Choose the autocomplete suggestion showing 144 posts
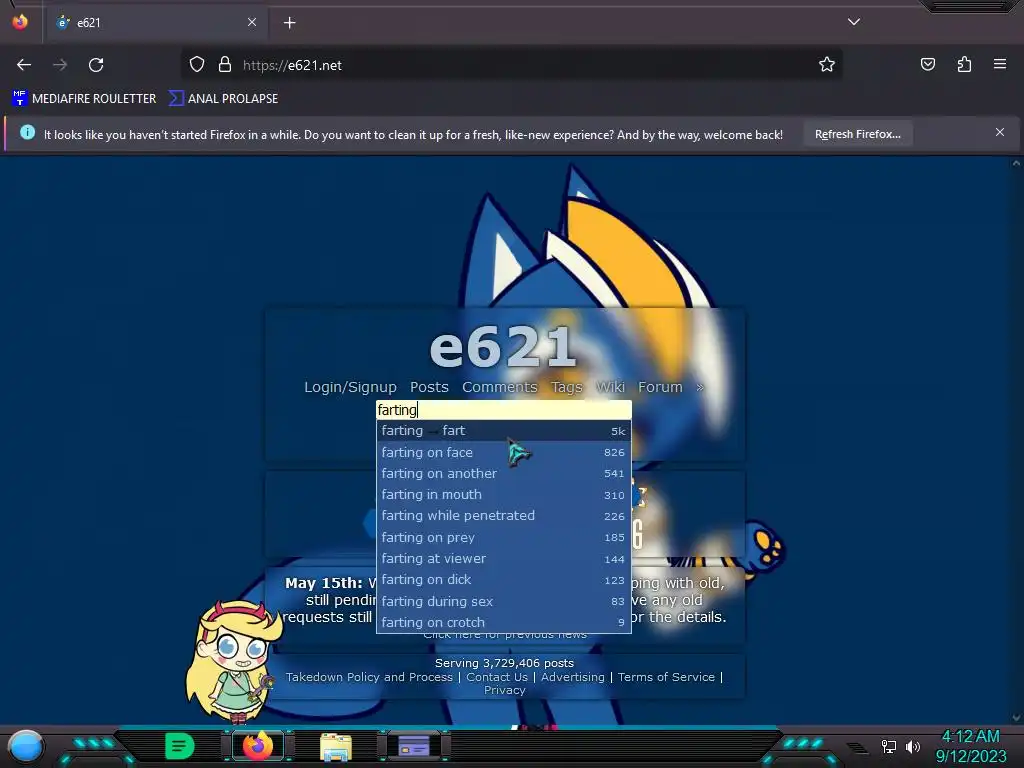 pos(504,558)
